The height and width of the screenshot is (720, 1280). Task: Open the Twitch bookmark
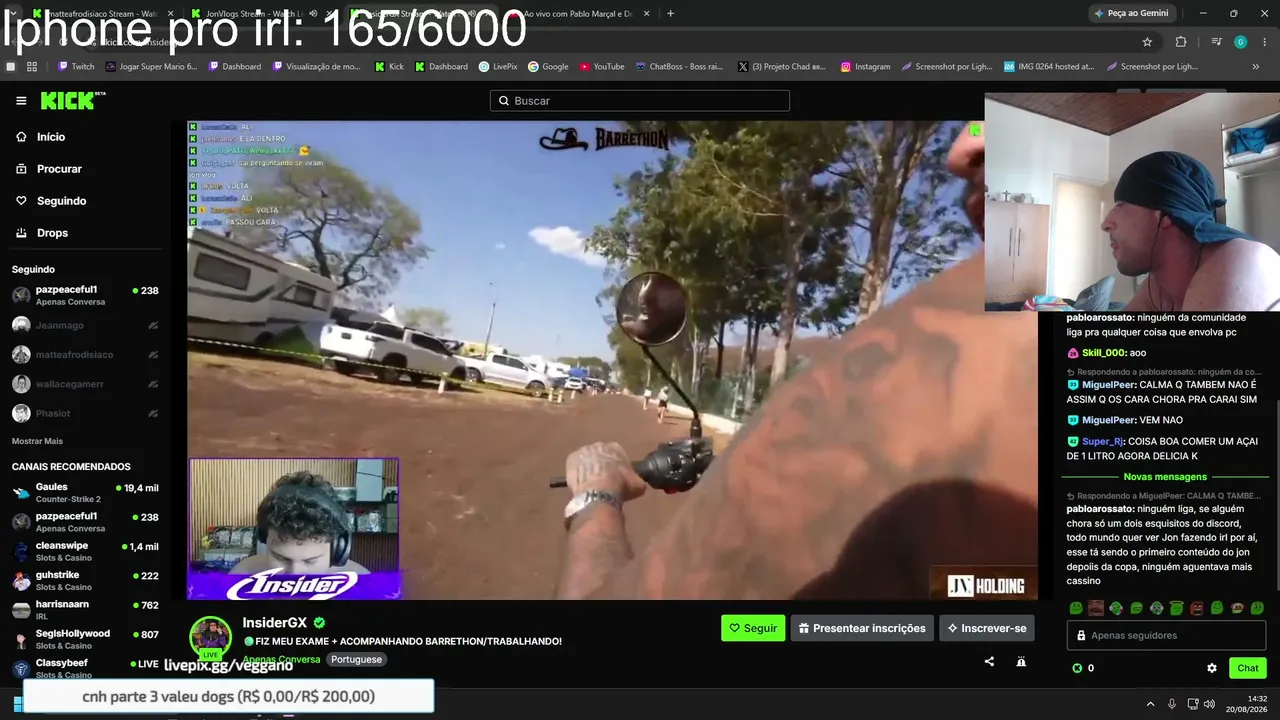pos(76,67)
